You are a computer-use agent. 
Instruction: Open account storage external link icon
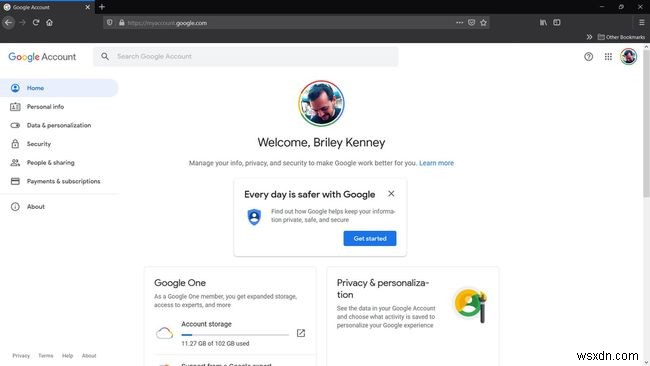point(301,333)
